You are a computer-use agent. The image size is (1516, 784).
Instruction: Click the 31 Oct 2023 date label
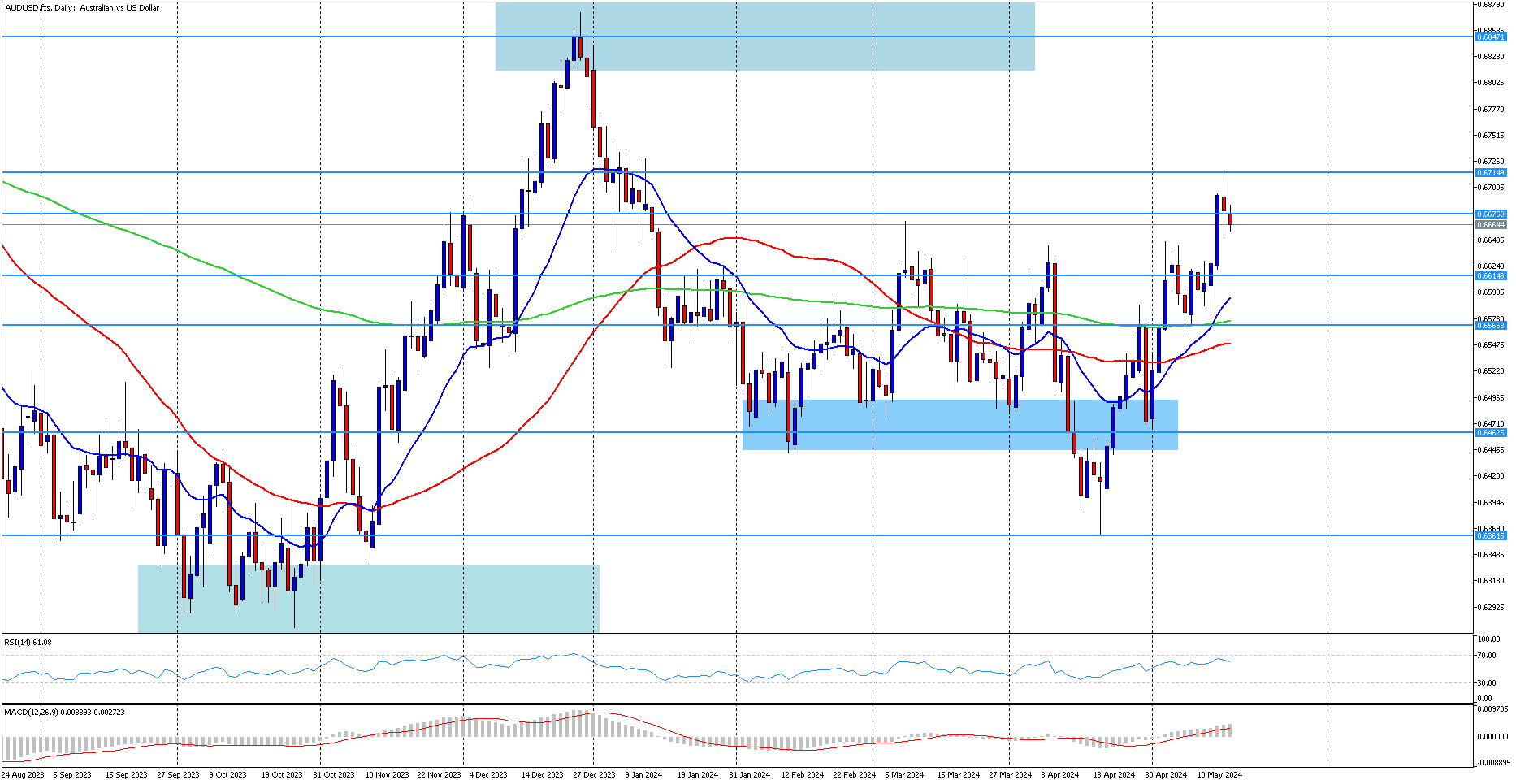click(334, 774)
